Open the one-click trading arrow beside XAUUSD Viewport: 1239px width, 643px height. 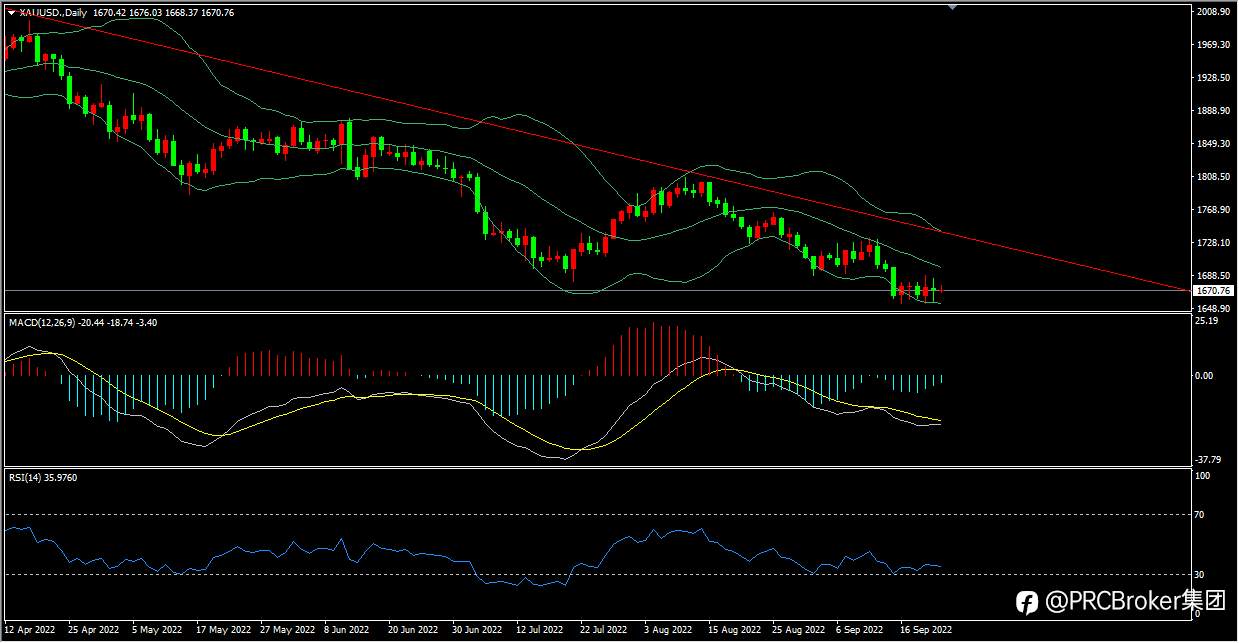click(x=11, y=13)
